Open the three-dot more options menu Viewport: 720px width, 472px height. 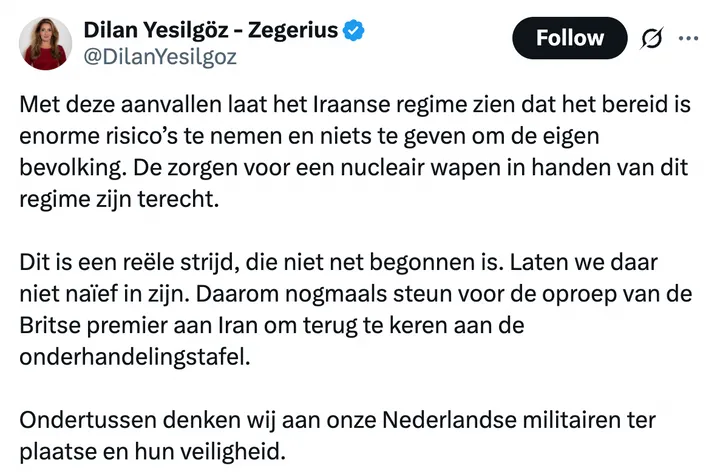[x=689, y=40]
